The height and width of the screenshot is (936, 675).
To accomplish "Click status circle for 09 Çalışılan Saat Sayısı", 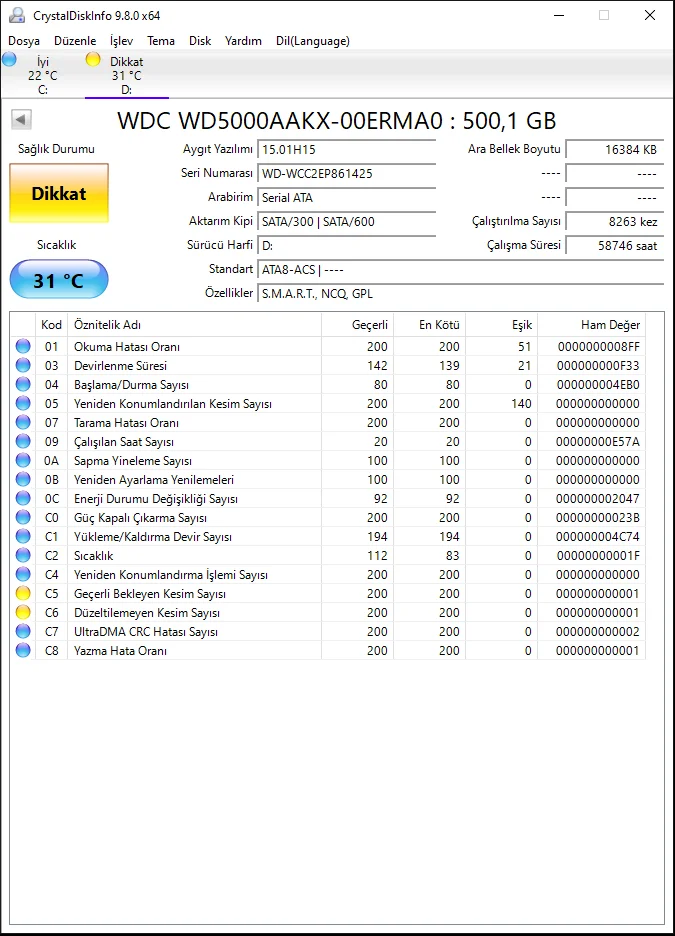I will (23, 441).
